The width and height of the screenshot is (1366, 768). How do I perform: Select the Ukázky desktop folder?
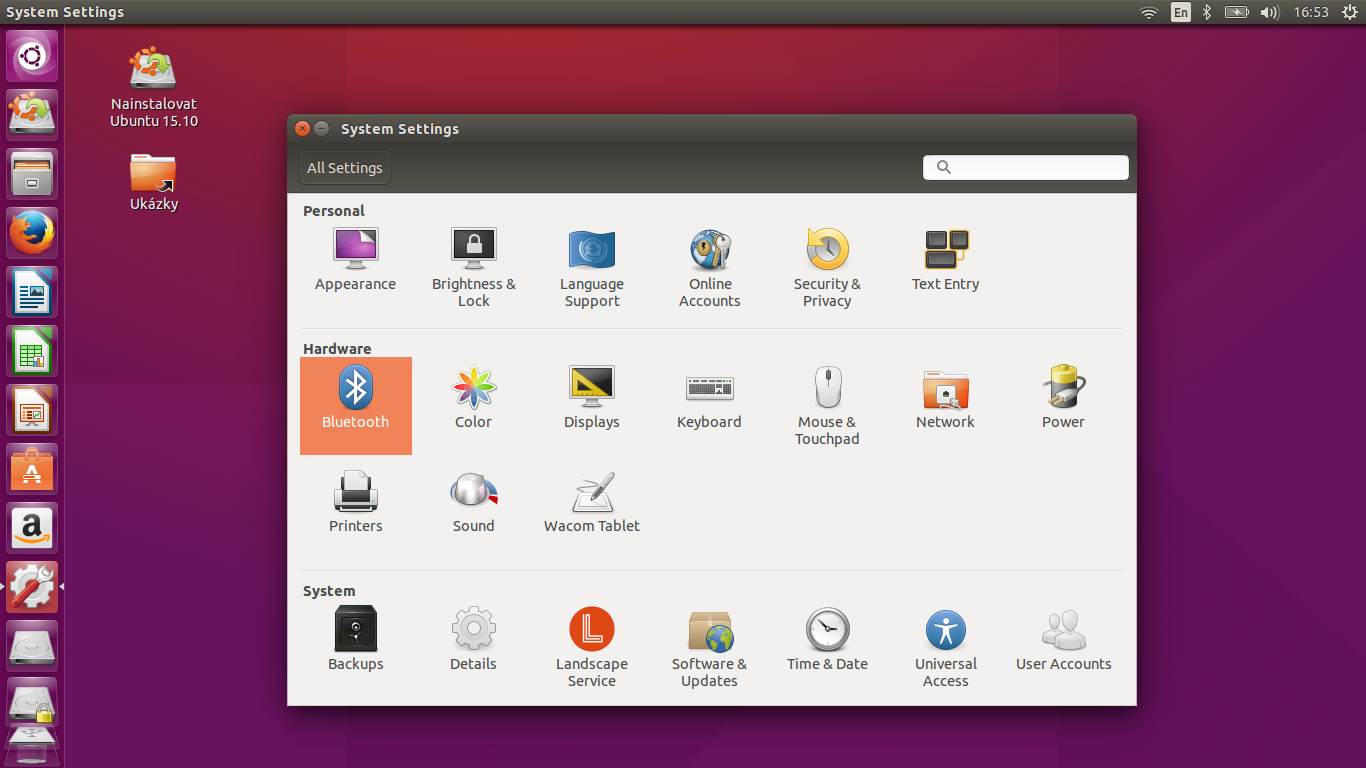[154, 181]
